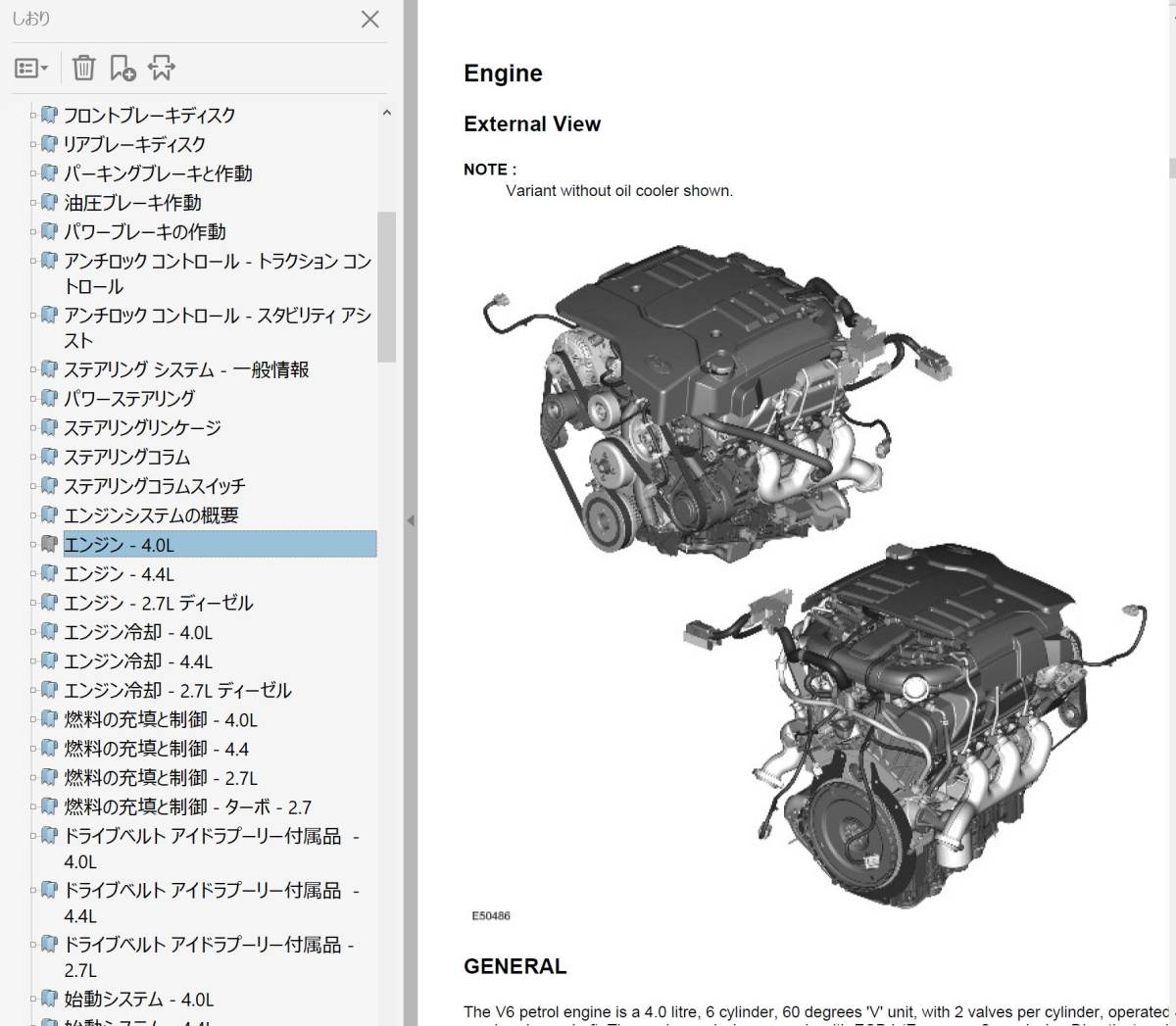Click bookmark ribbon icon beside 燃料の充填と制御 - 2.7L
The width and height of the screenshot is (1176, 1026).
tap(49, 778)
